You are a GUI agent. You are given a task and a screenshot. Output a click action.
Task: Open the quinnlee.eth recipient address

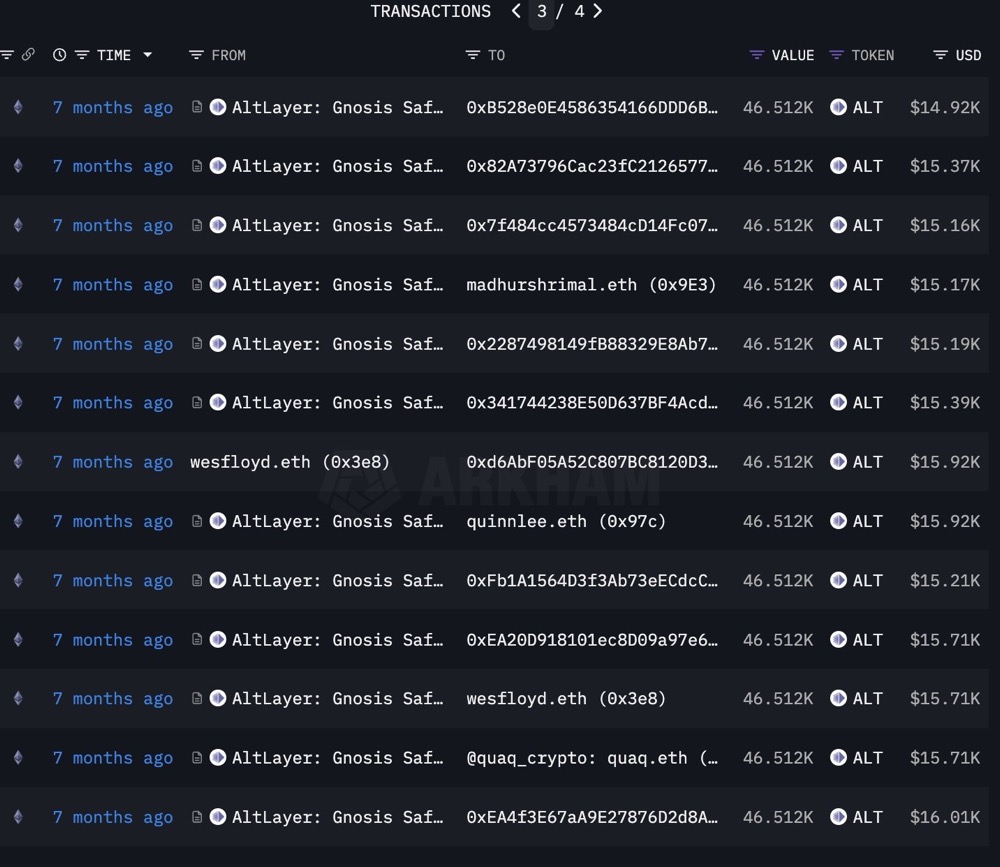pyautogui.click(x=566, y=521)
